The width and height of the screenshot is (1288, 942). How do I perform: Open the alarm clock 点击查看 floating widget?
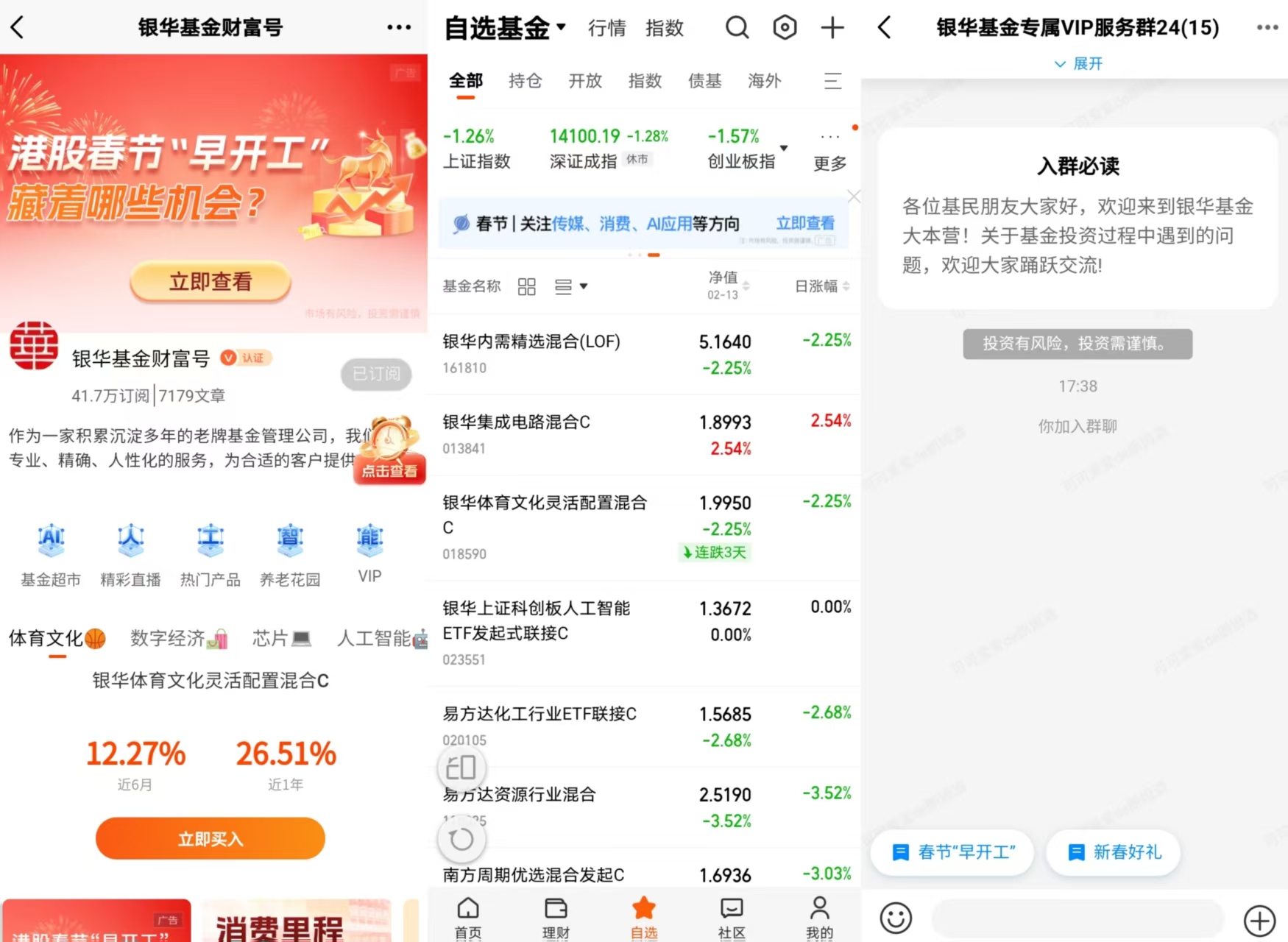pos(389,450)
